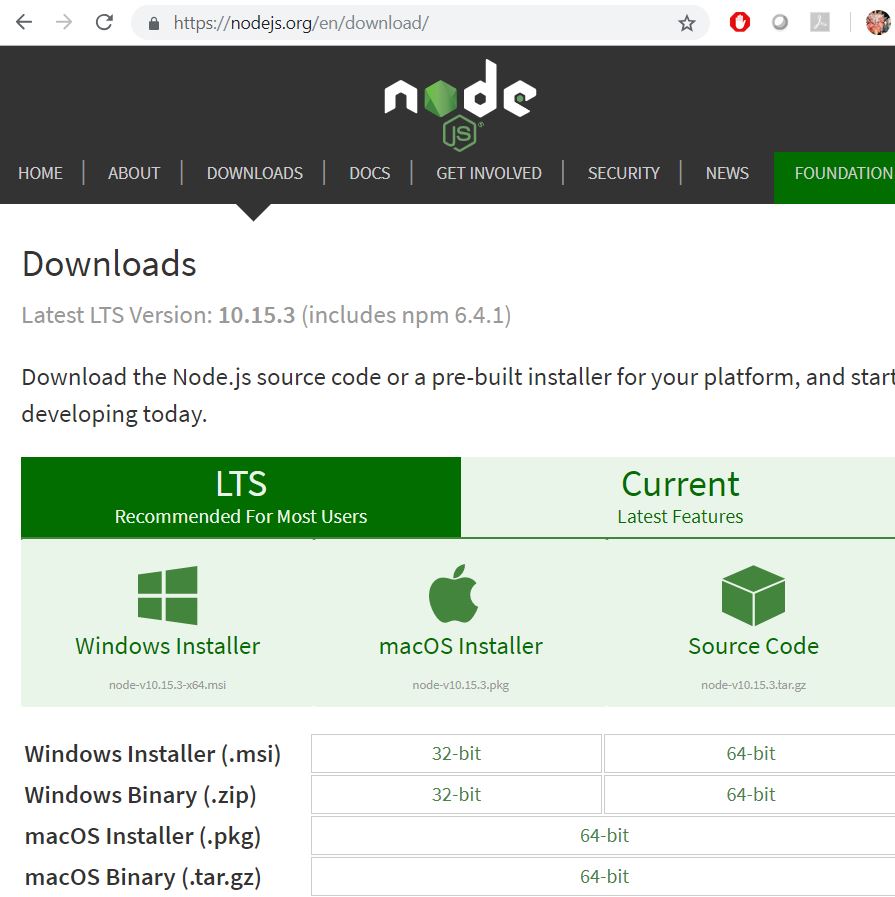Bookmark this page with the star icon
Image resolution: width=895 pixels, height=897 pixels.
click(x=686, y=23)
